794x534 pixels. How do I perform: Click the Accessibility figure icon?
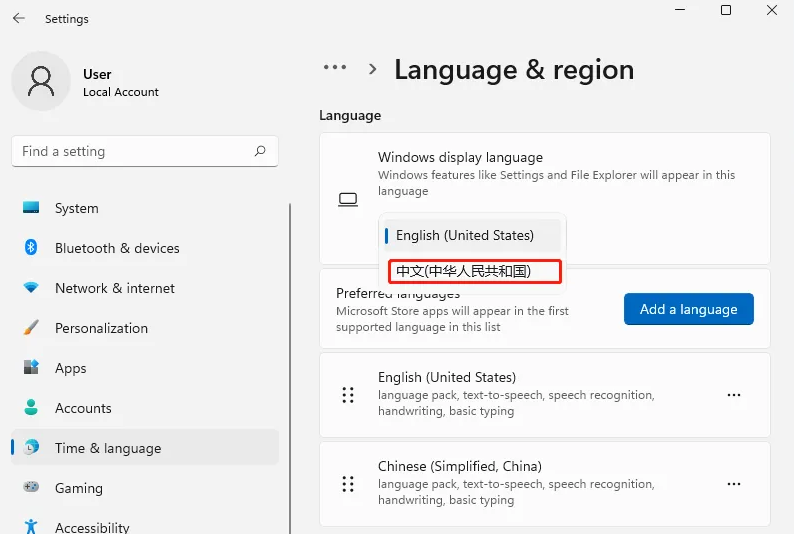click(31, 526)
